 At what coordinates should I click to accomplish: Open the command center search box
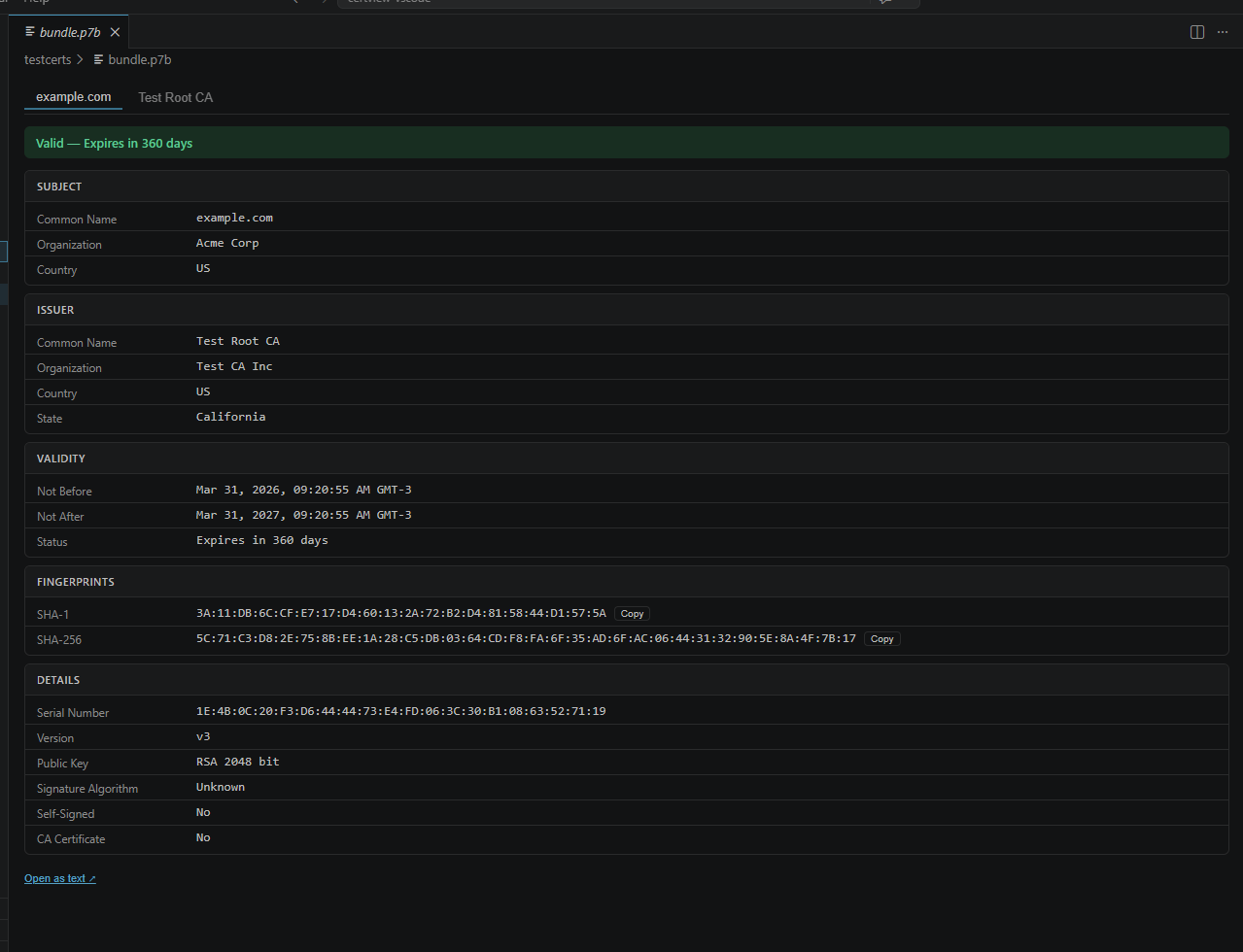tap(628, 3)
